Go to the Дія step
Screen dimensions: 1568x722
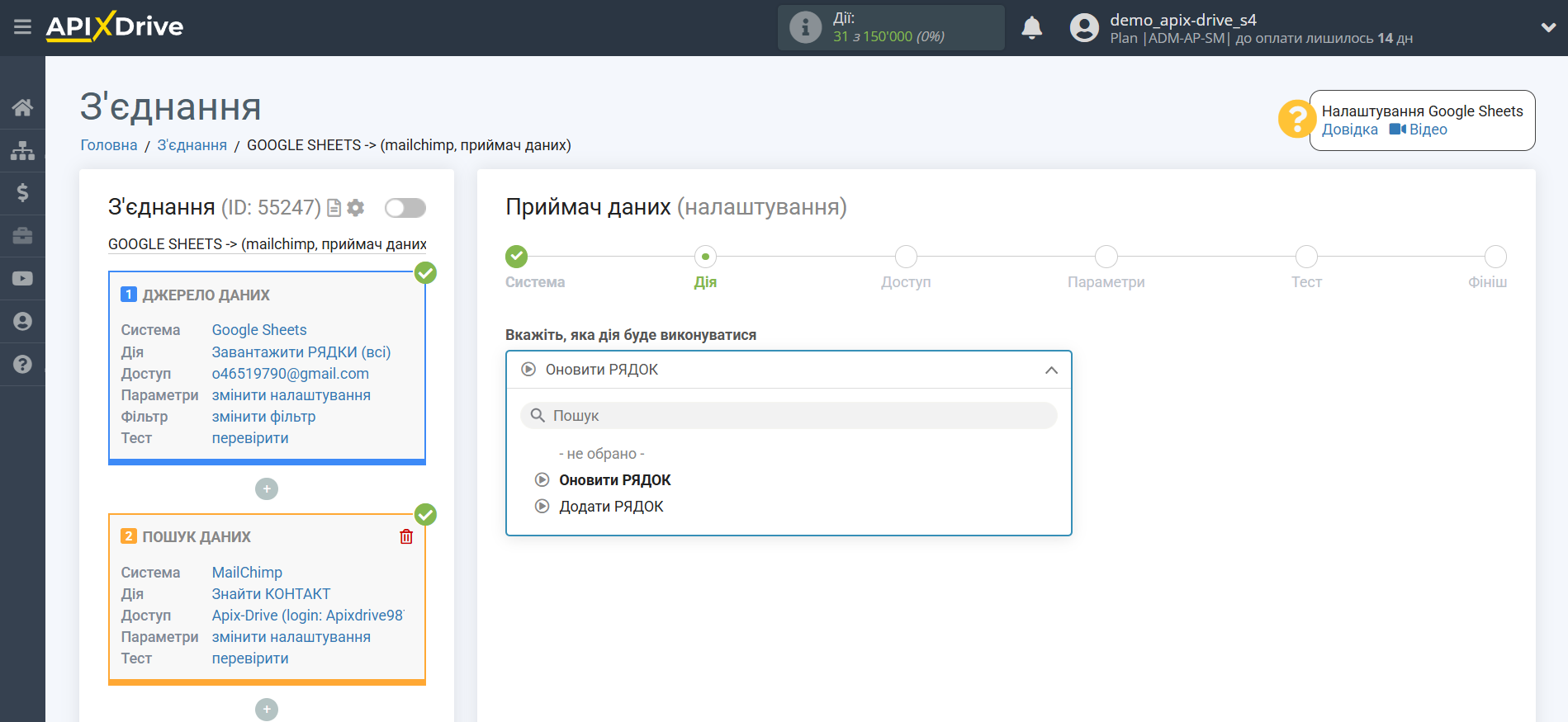(705, 257)
